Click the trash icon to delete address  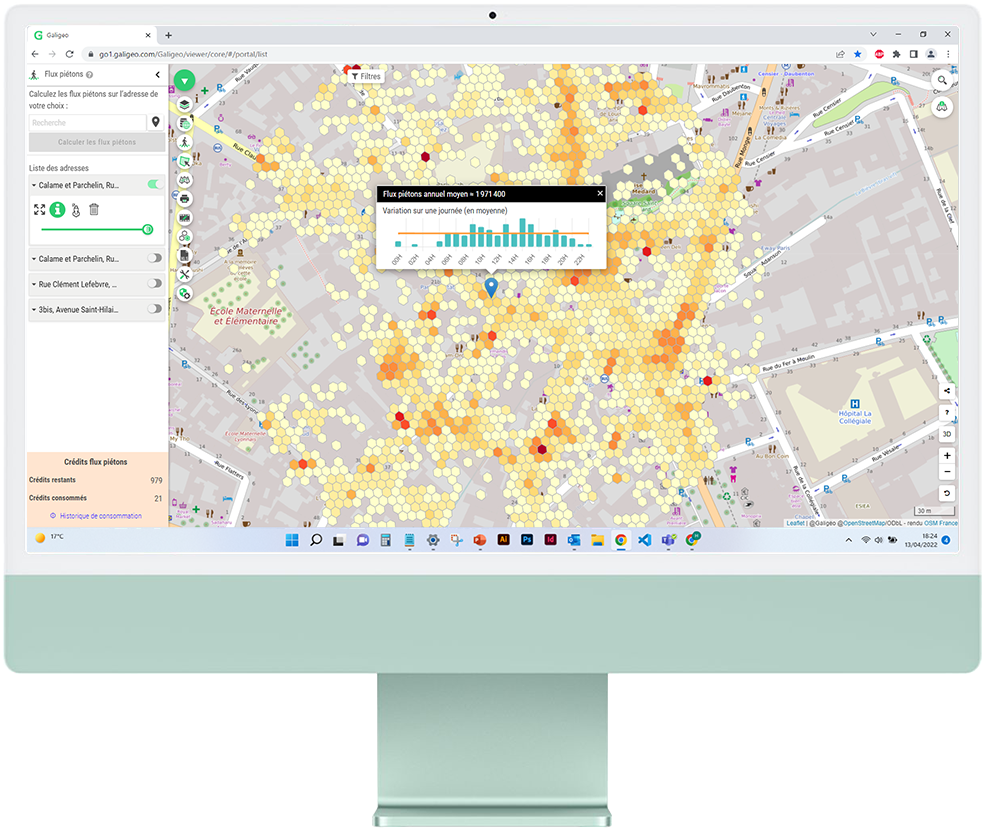click(94, 209)
